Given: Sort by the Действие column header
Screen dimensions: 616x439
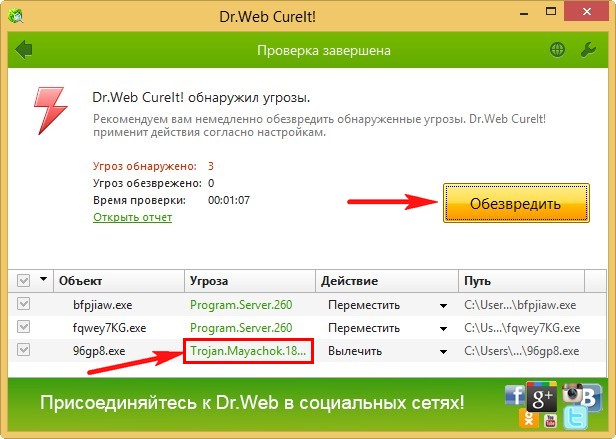Looking at the screenshot, I should pyautogui.click(x=387, y=281).
